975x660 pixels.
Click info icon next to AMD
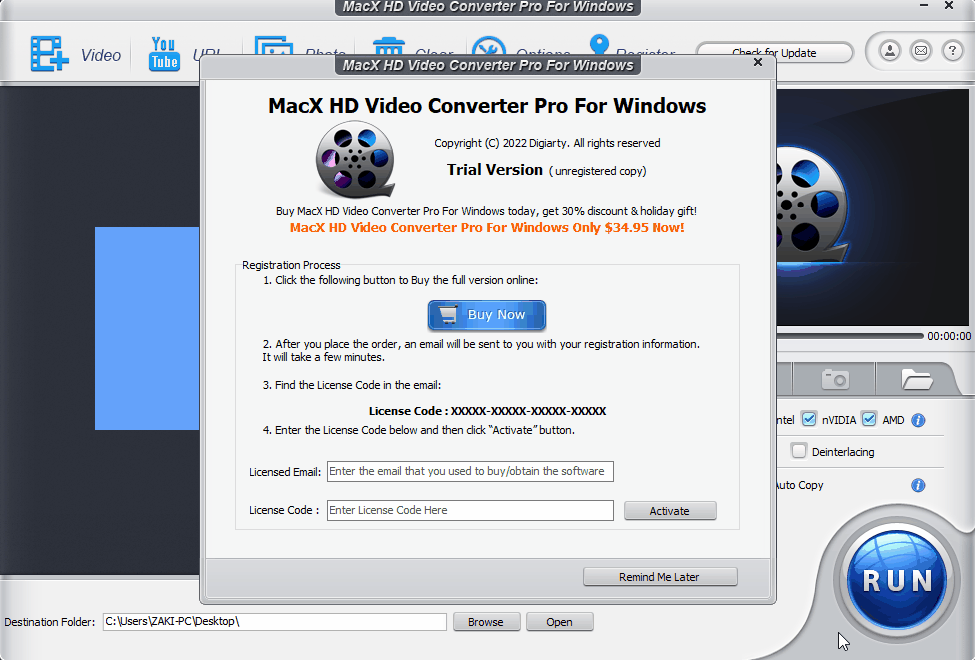[x=918, y=420]
